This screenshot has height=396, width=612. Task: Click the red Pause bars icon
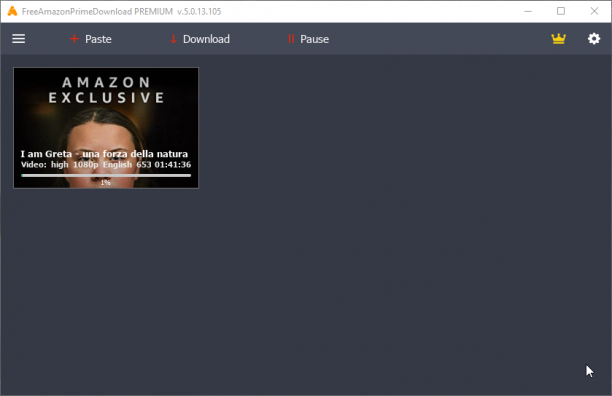tap(291, 39)
